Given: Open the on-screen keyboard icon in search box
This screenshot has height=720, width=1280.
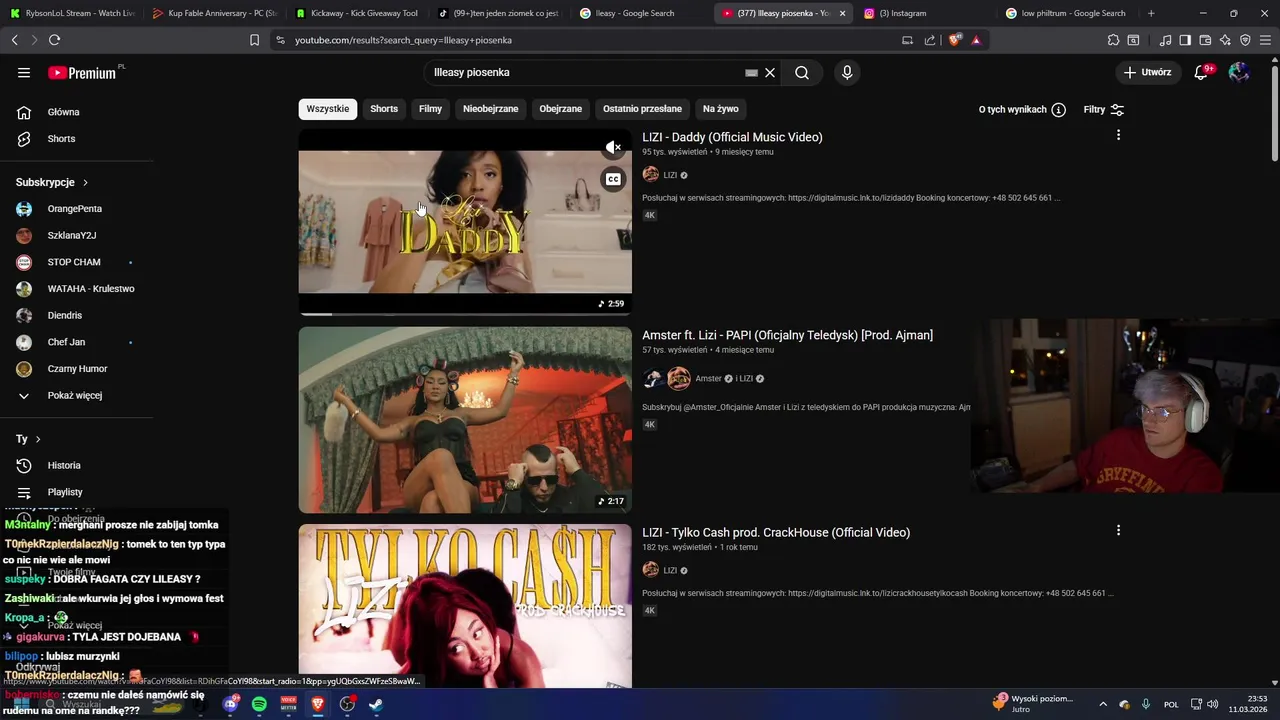Looking at the screenshot, I should (x=751, y=72).
